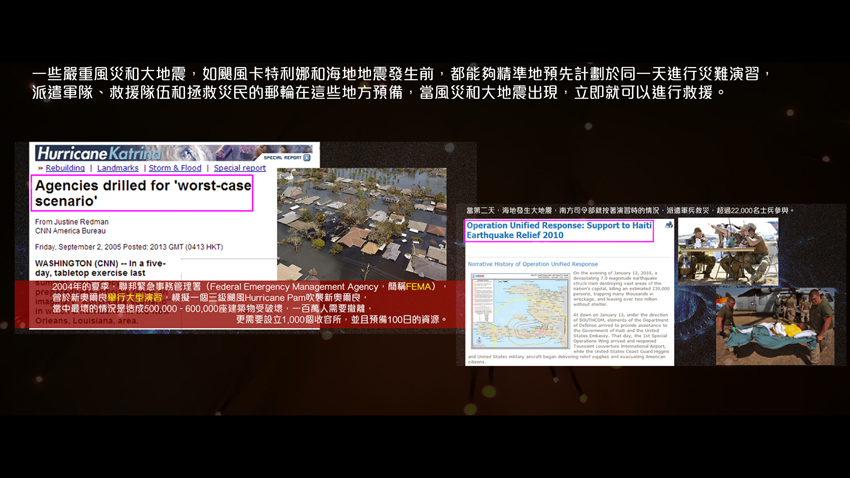Click caption line mentioning 1,000個收容所
850x478 pixels.
pos(341,320)
